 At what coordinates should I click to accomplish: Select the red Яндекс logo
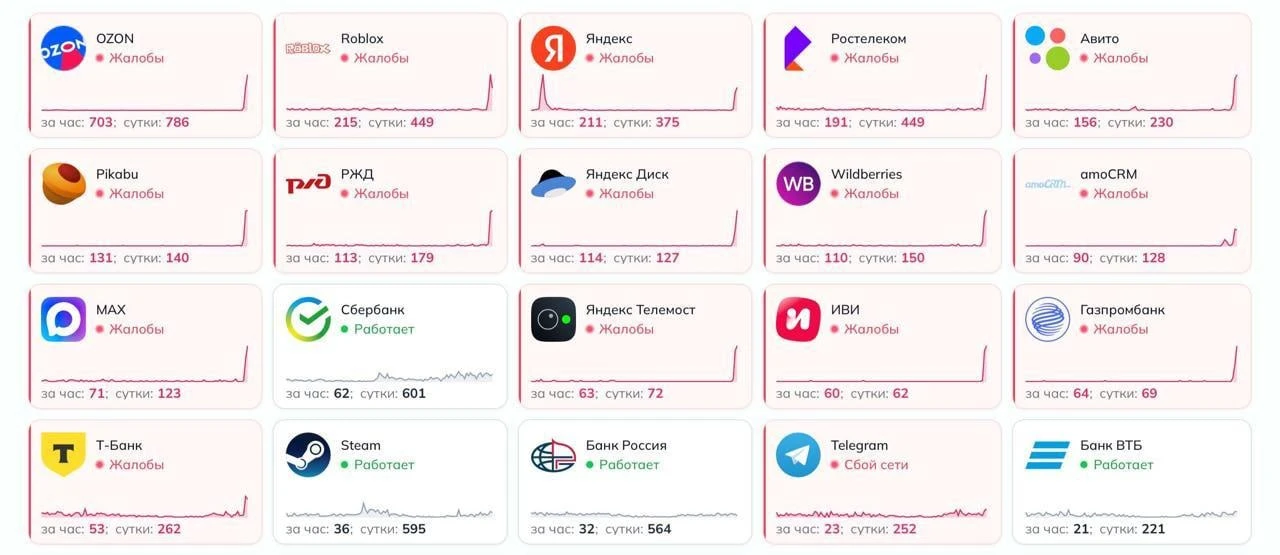pos(553,48)
